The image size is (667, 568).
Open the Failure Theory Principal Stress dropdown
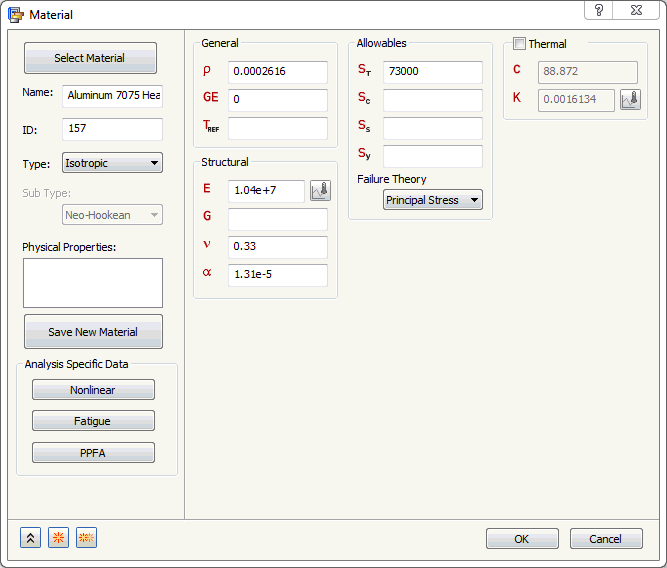433,200
